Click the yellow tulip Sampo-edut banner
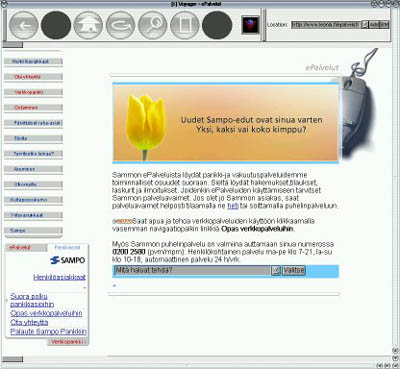This screenshot has width=400, height=369. (x=226, y=123)
